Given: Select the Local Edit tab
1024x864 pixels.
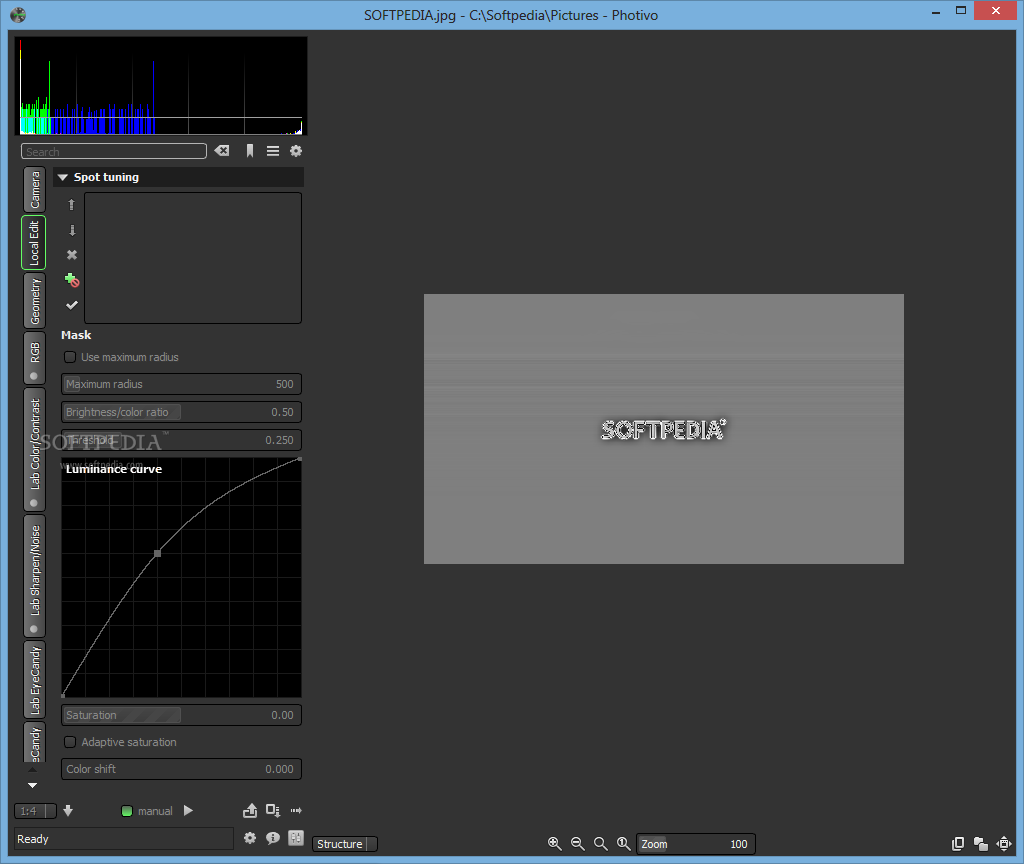Looking at the screenshot, I should (34, 242).
